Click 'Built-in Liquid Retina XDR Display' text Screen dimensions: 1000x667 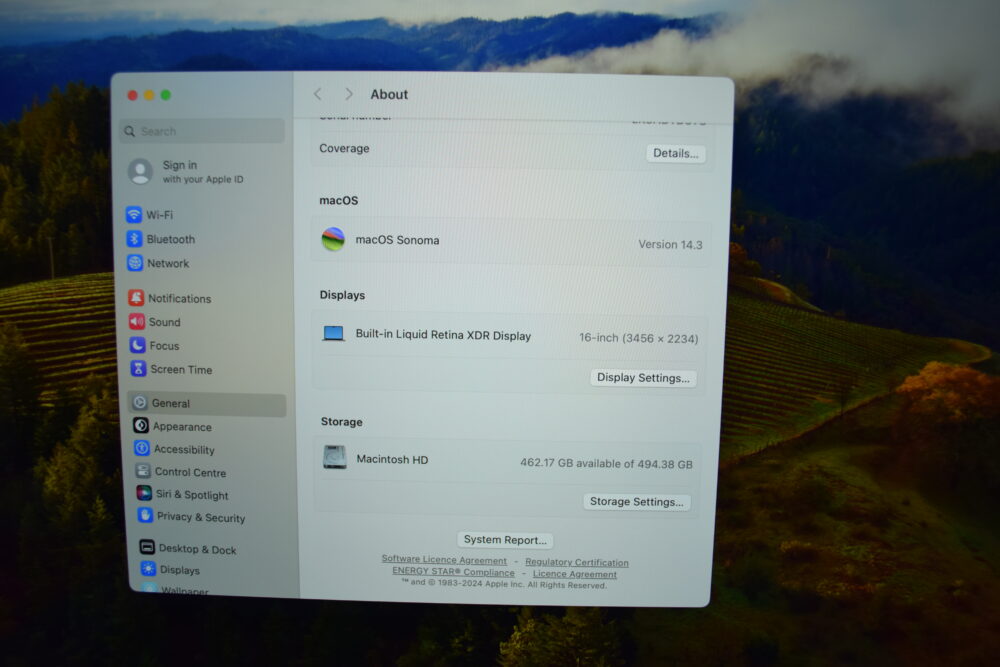(x=443, y=335)
